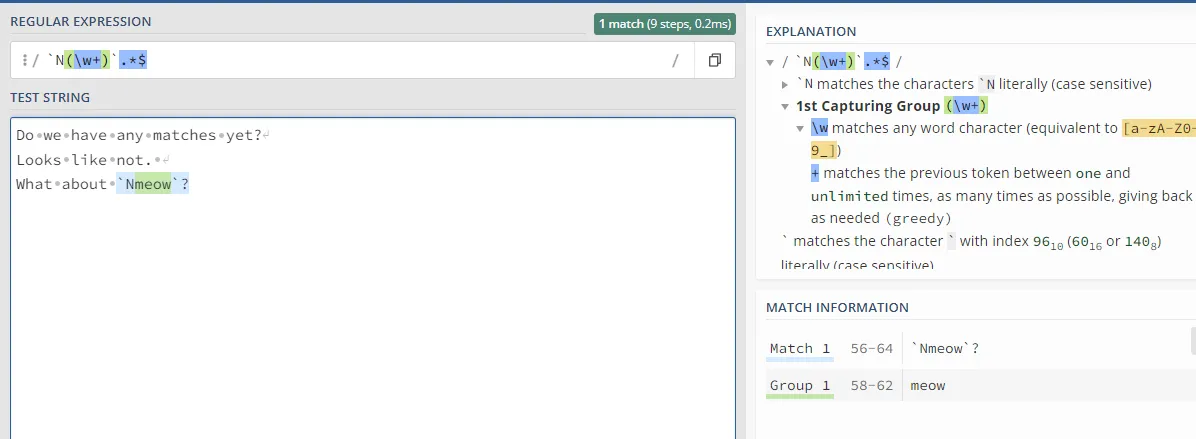
Task: Click the '1 match (9 steps, 0.2ms)' badge
Action: 664,24
